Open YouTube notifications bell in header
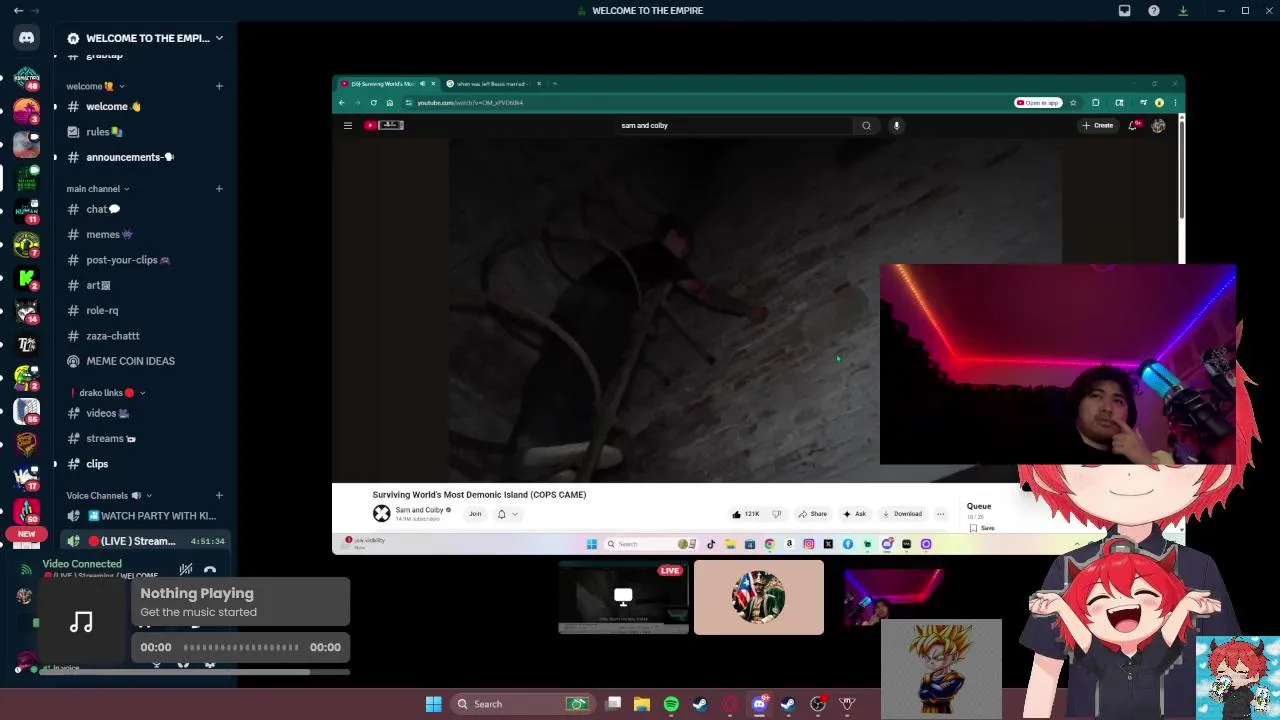Viewport: 1280px width, 720px height. tap(1133, 125)
